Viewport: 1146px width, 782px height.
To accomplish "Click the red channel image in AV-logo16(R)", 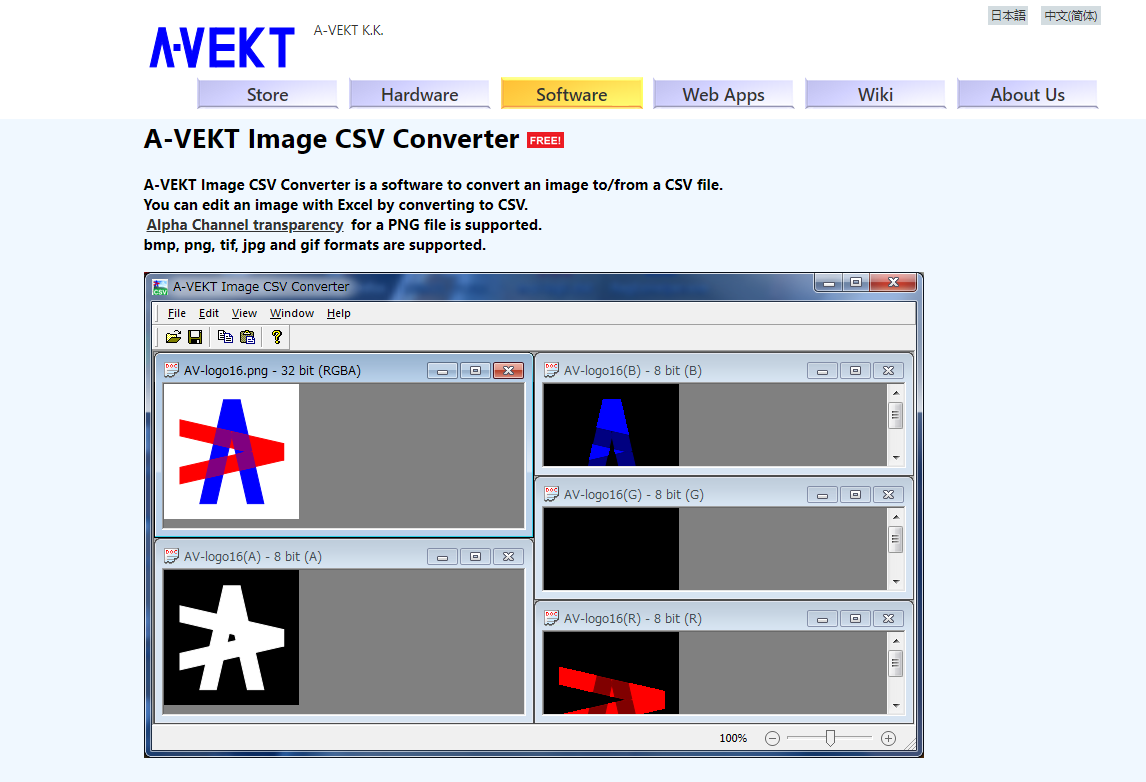I will pyautogui.click(x=611, y=673).
